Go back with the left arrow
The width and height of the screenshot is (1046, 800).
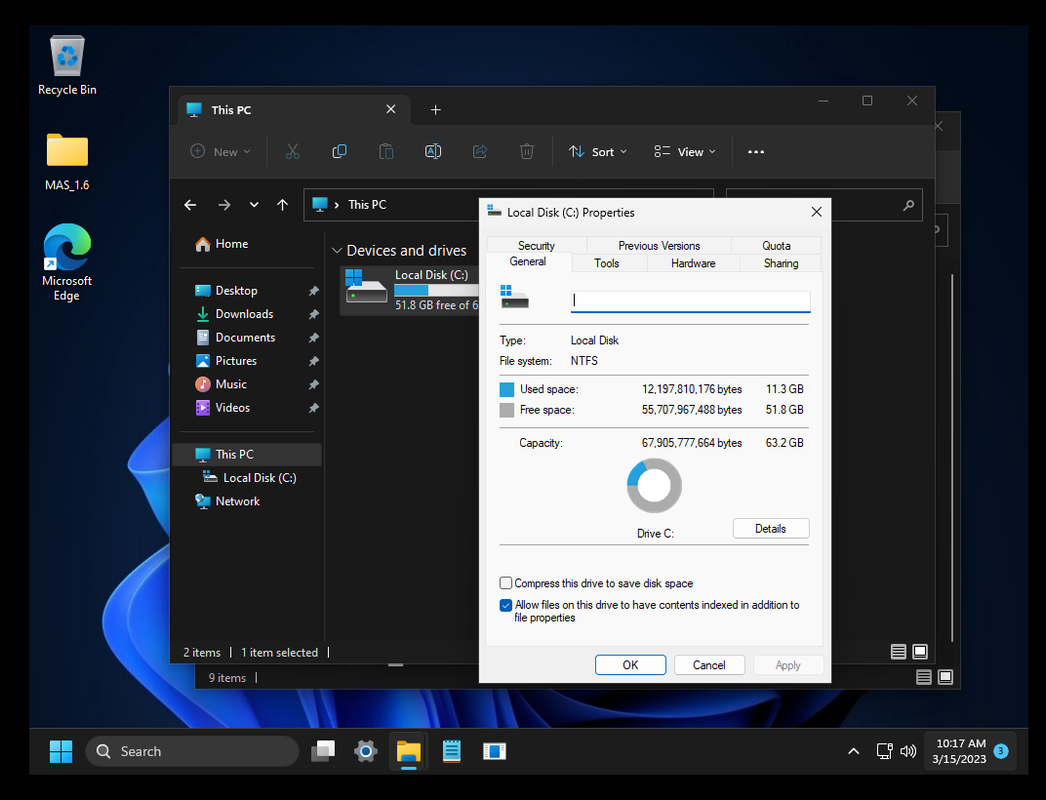click(x=190, y=205)
